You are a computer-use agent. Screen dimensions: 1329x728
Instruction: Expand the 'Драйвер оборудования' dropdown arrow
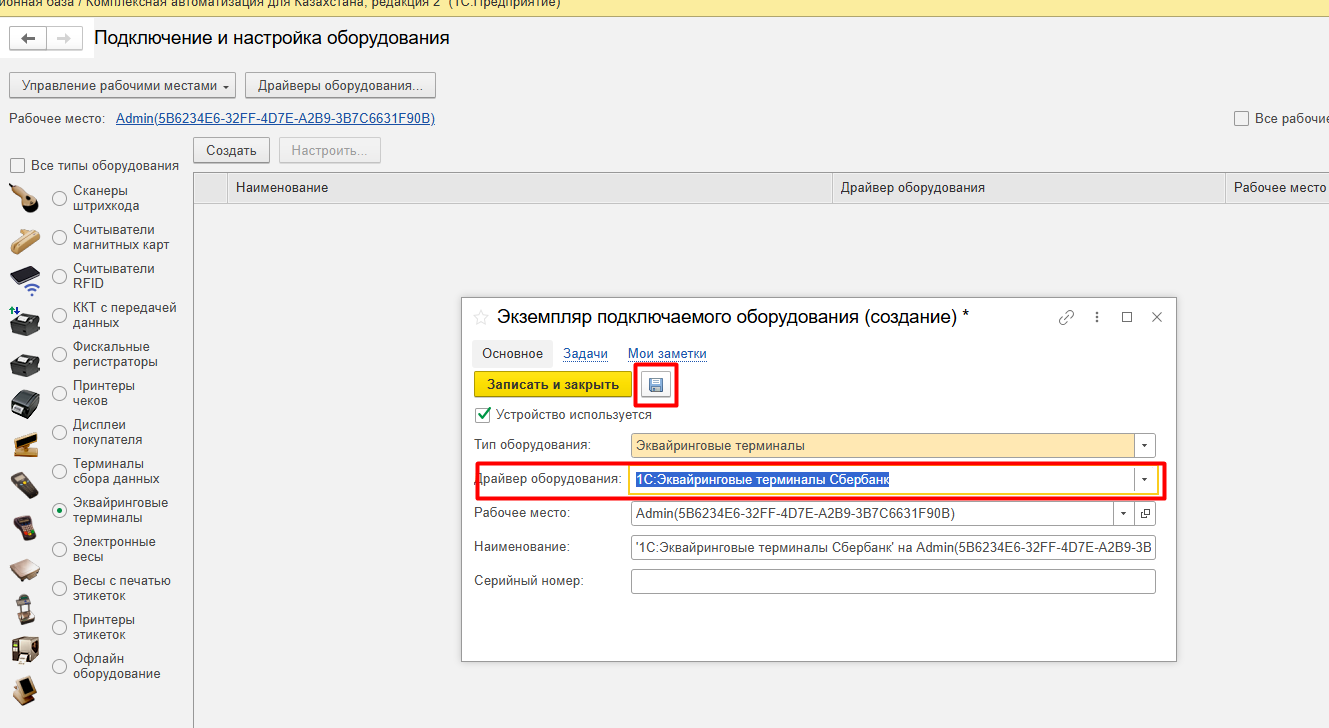pos(1144,479)
